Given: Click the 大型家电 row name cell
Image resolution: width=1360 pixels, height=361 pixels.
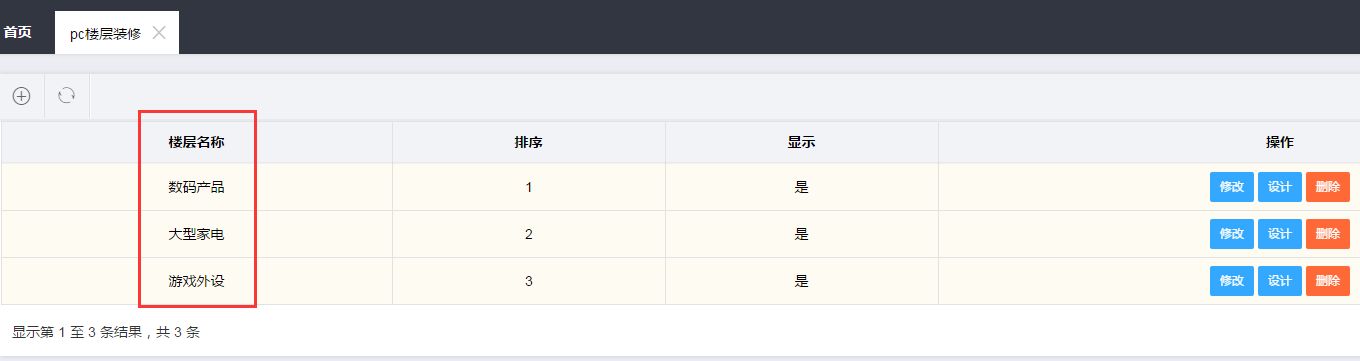Looking at the screenshot, I should pyautogui.click(x=196, y=234).
